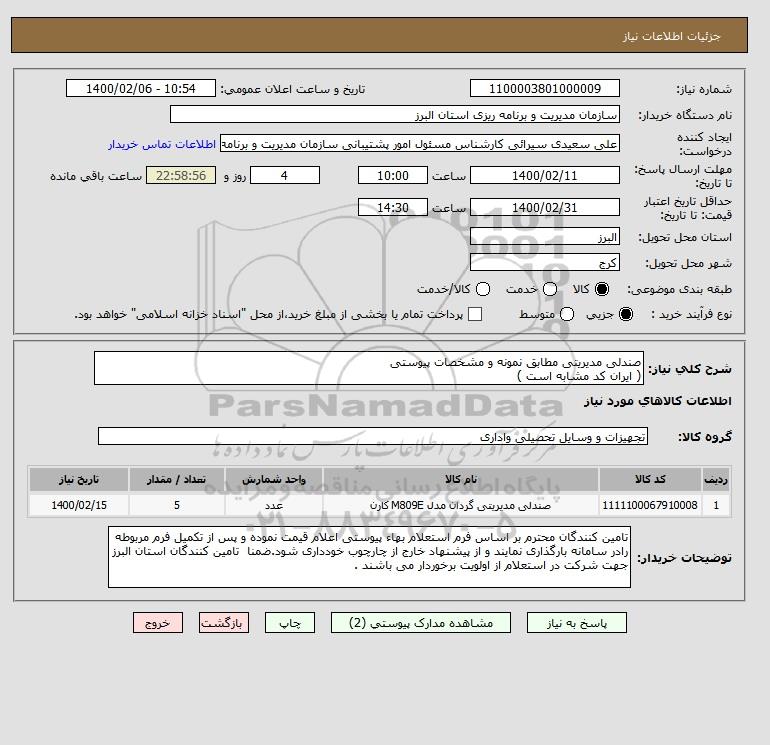Click the announcement date field 1400/02/06 - 10:54

141,88
